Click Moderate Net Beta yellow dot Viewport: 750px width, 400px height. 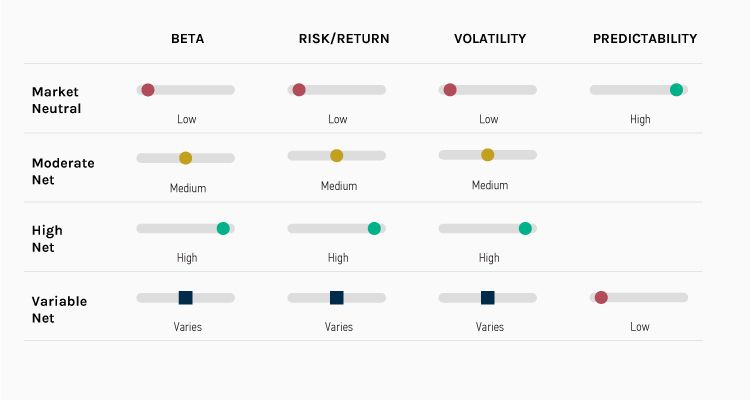pos(185,158)
